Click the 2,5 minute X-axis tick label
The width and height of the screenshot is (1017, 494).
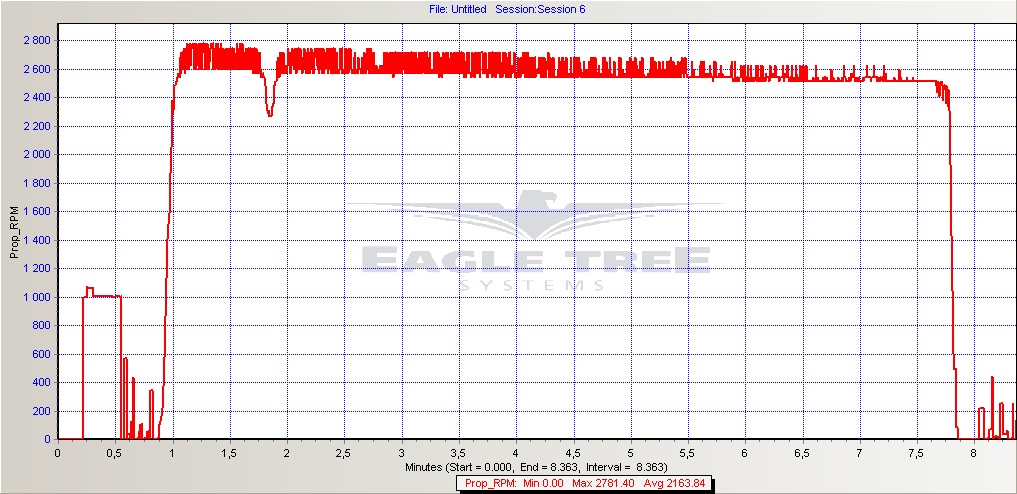click(x=344, y=453)
